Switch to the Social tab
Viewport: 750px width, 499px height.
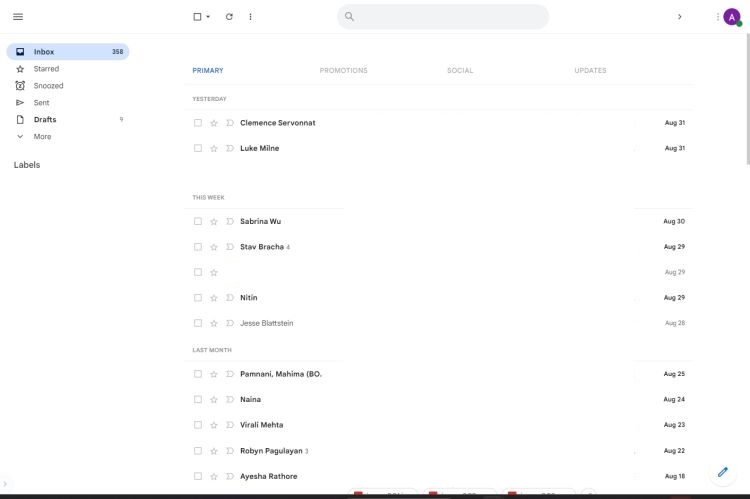coord(460,70)
